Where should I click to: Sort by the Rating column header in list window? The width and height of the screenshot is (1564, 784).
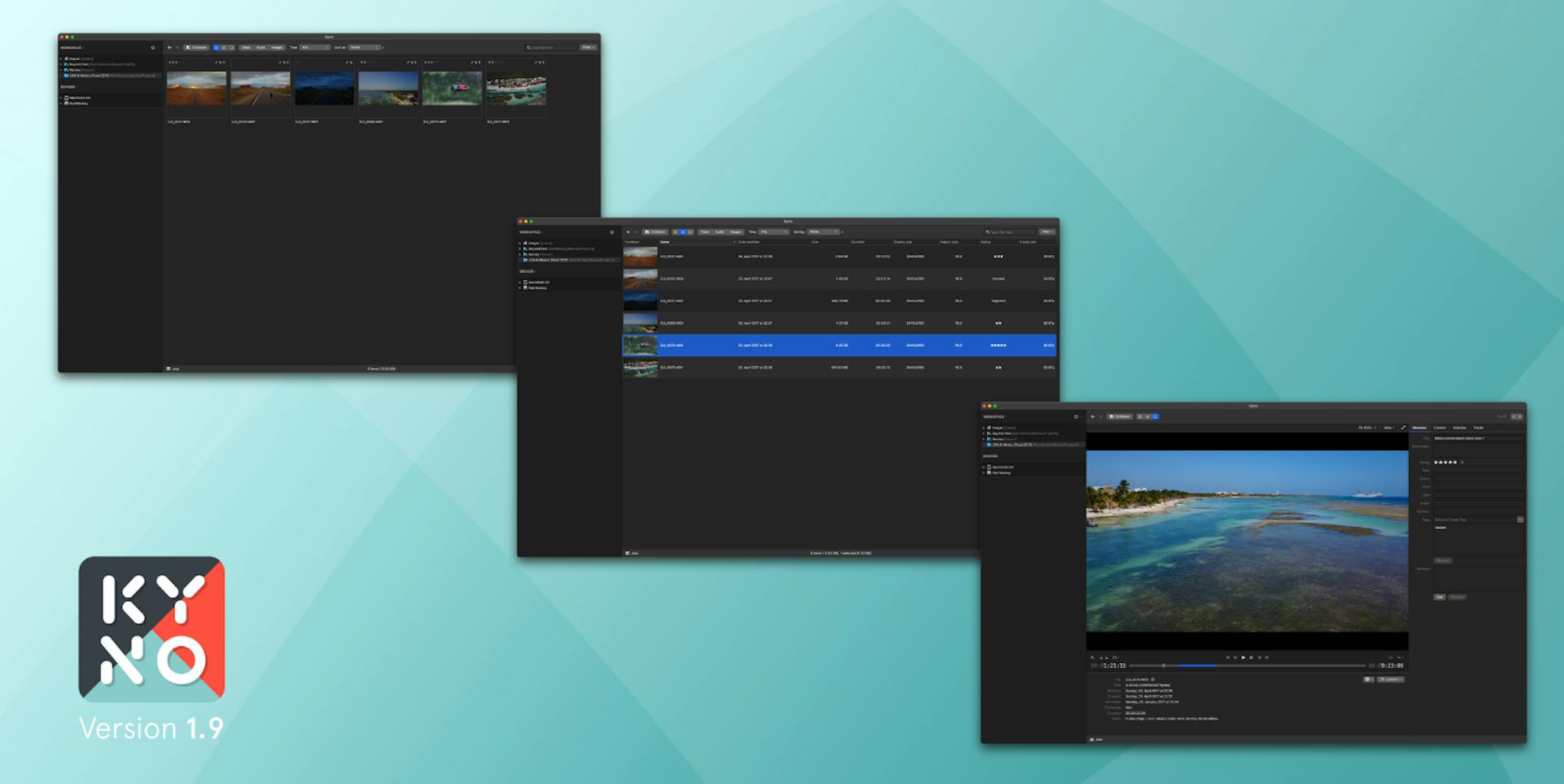coord(986,242)
